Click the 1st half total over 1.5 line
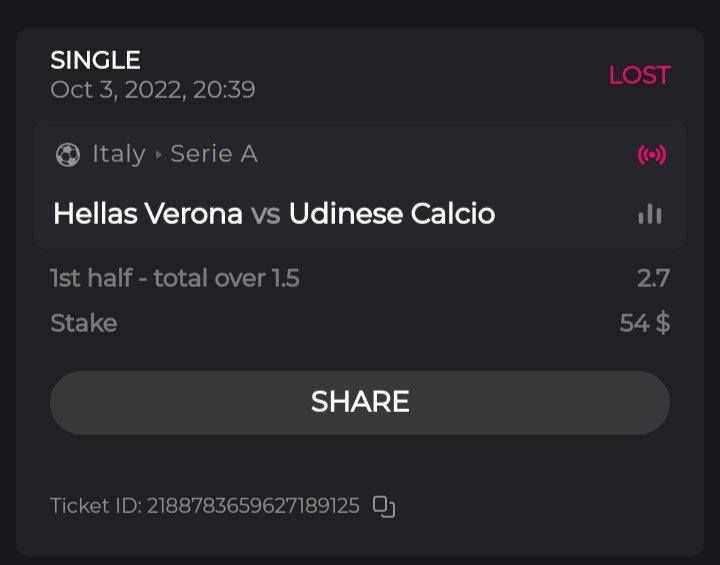The height and width of the screenshot is (565, 720). tap(175, 278)
